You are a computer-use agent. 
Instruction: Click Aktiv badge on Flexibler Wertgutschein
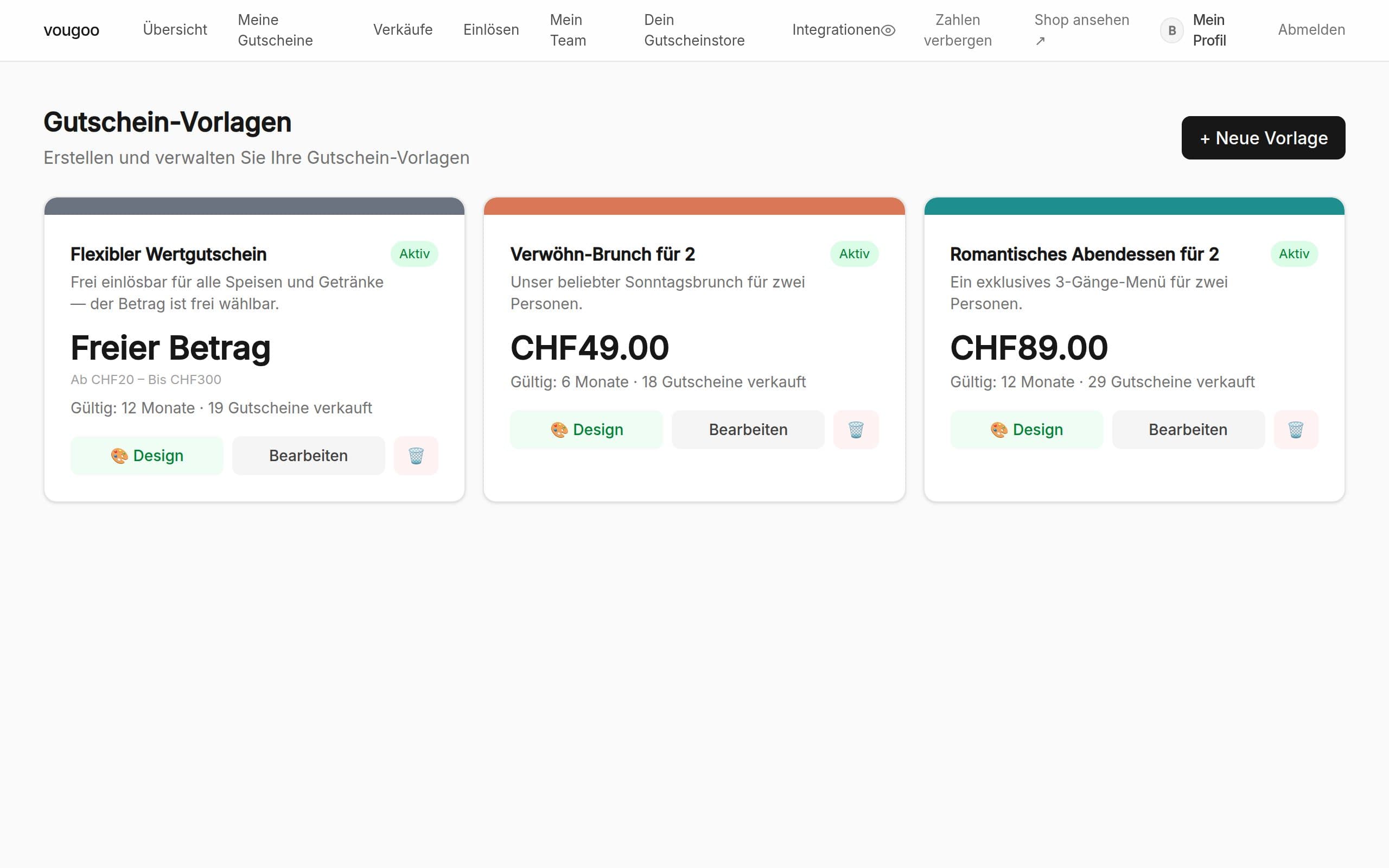(x=415, y=254)
